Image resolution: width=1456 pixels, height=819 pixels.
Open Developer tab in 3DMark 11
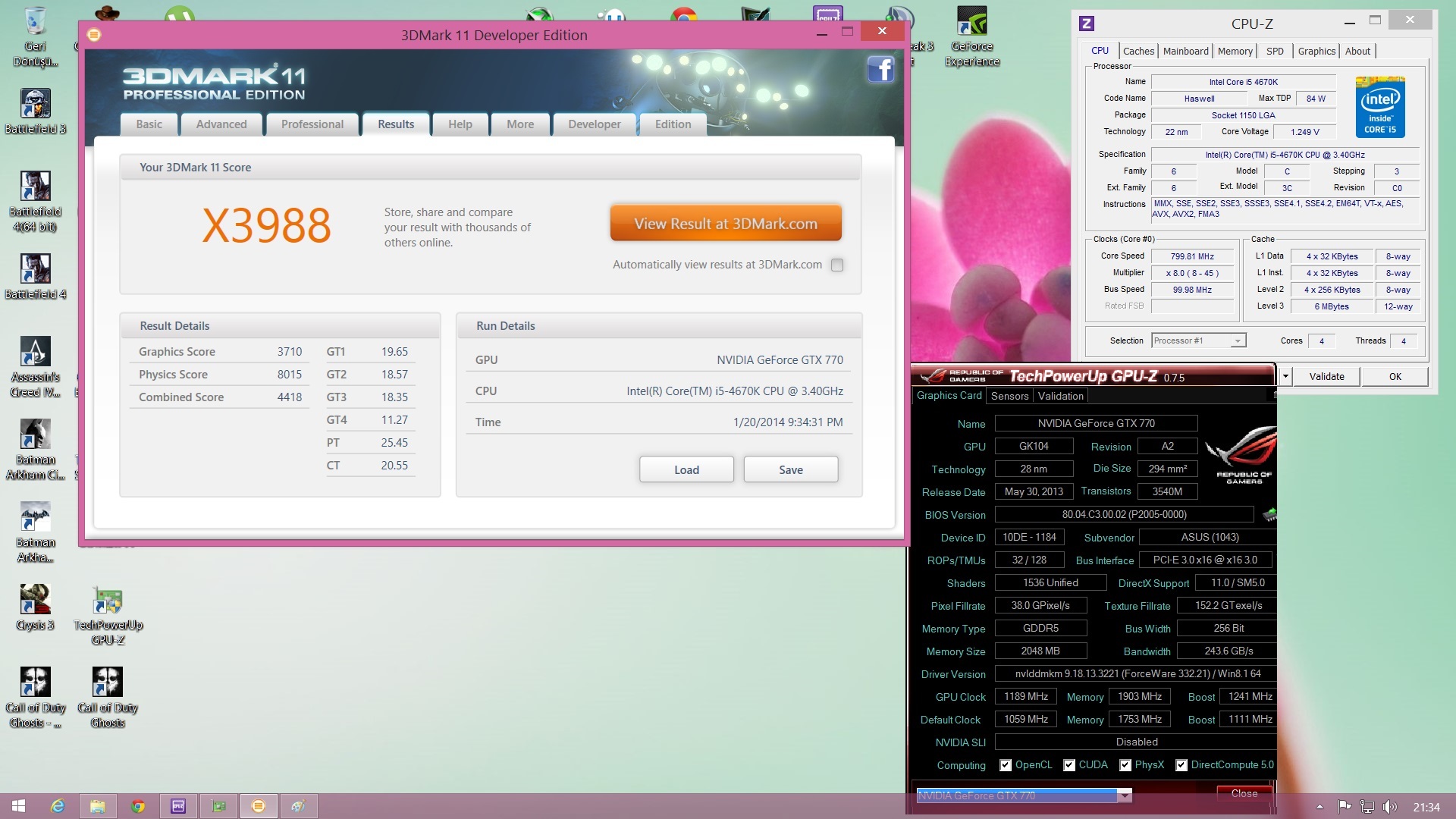point(595,124)
